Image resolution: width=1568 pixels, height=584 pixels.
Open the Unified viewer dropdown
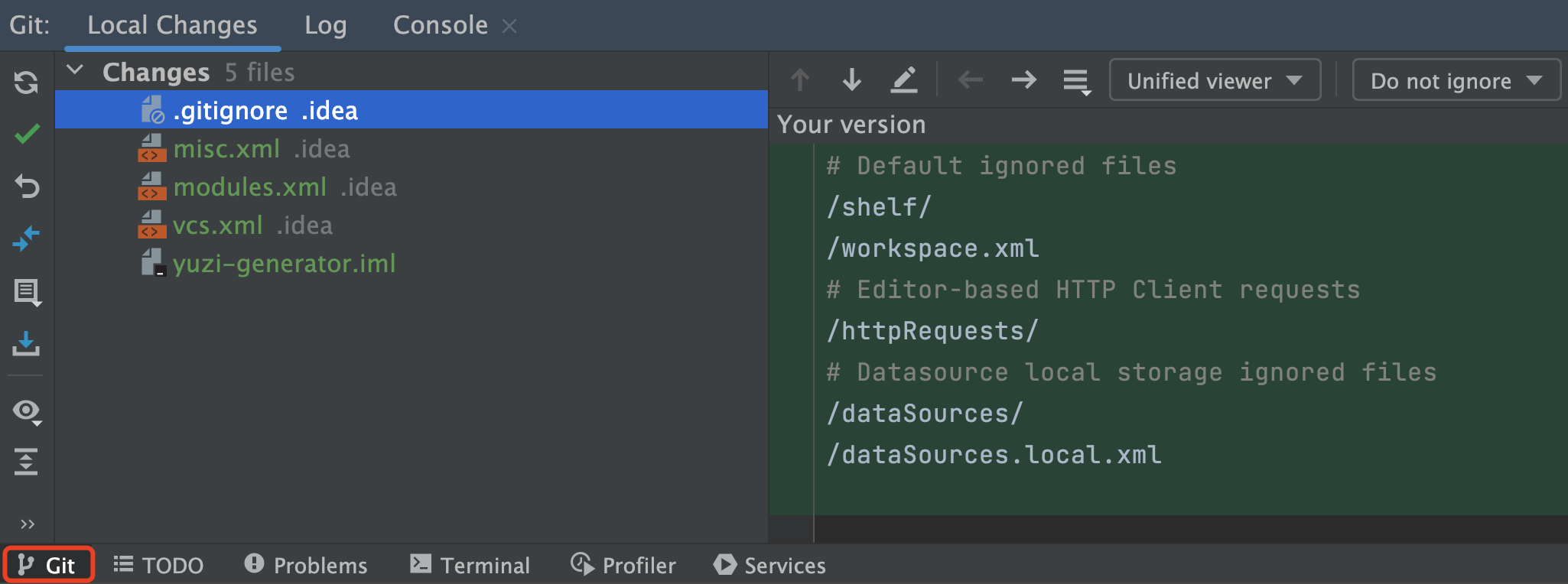point(1214,80)
